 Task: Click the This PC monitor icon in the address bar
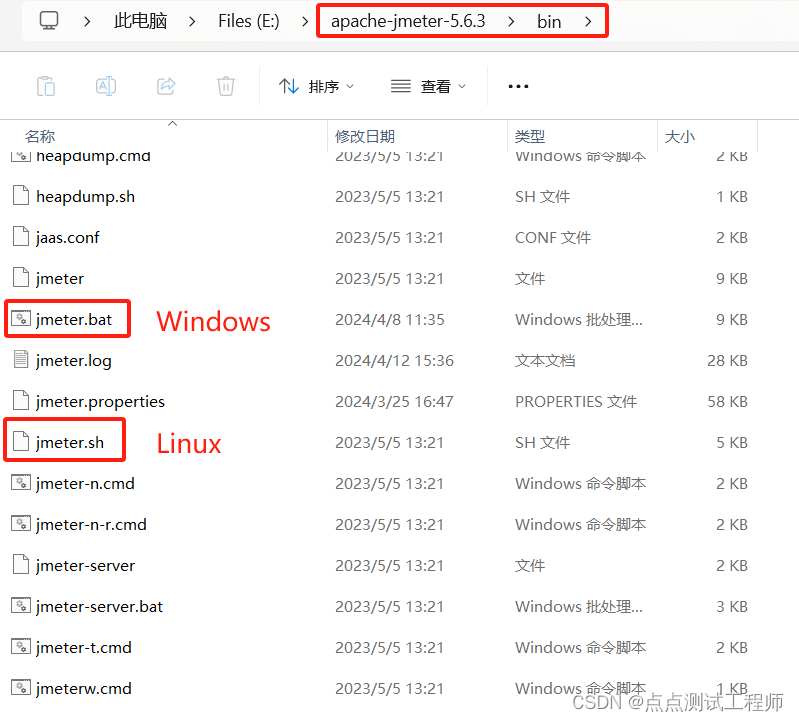pos(49,21)
